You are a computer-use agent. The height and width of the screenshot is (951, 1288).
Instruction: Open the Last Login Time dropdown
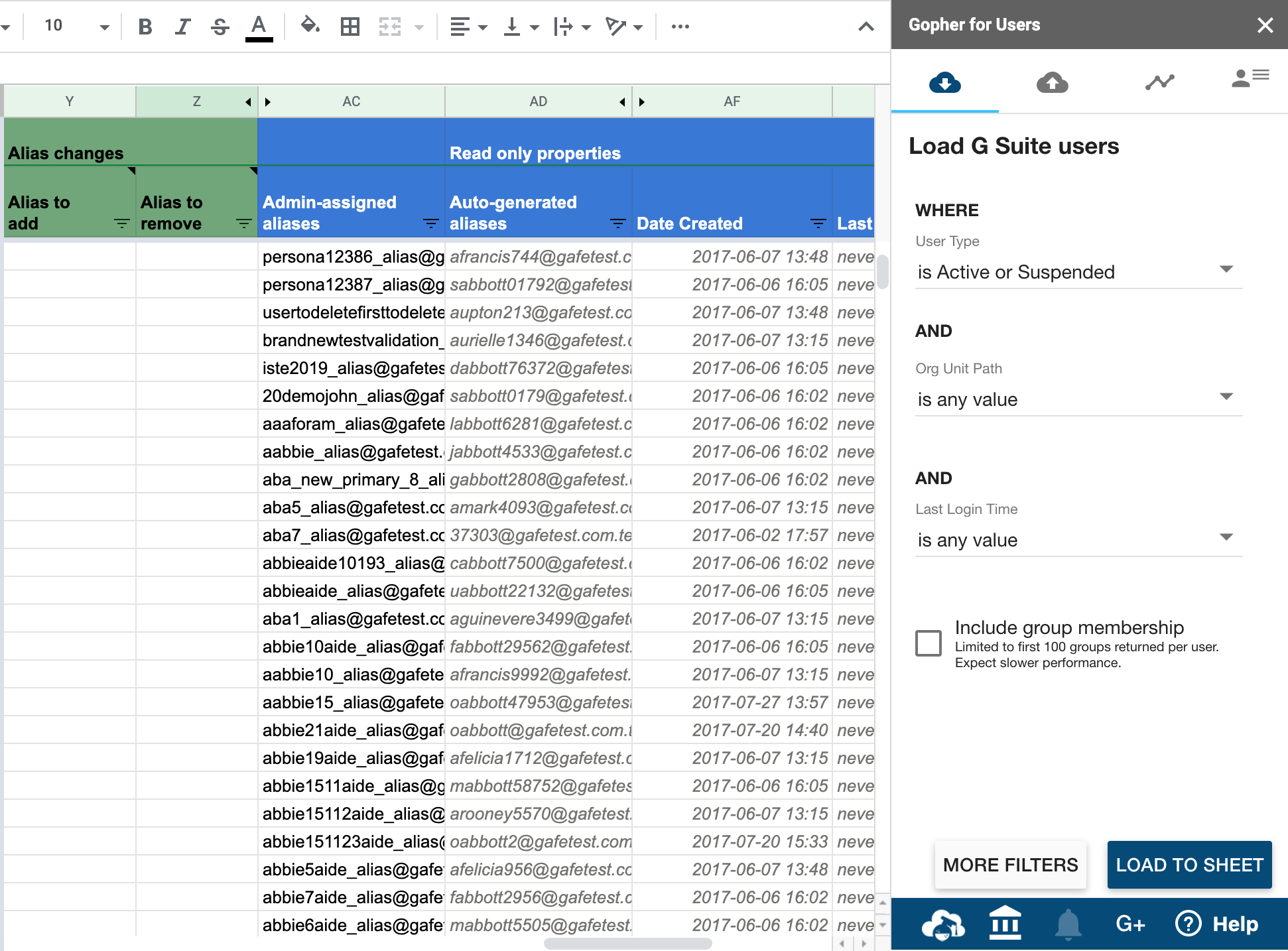click(x=1078, y=540)
